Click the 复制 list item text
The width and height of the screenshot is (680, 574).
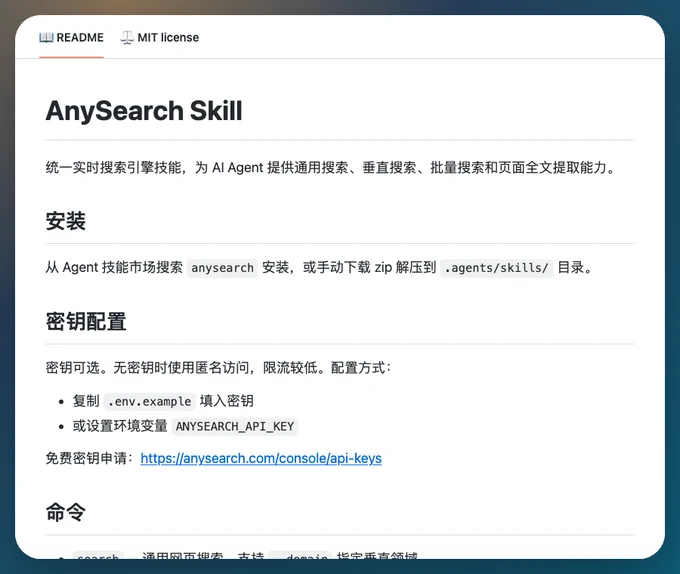[x=86, y=401]
